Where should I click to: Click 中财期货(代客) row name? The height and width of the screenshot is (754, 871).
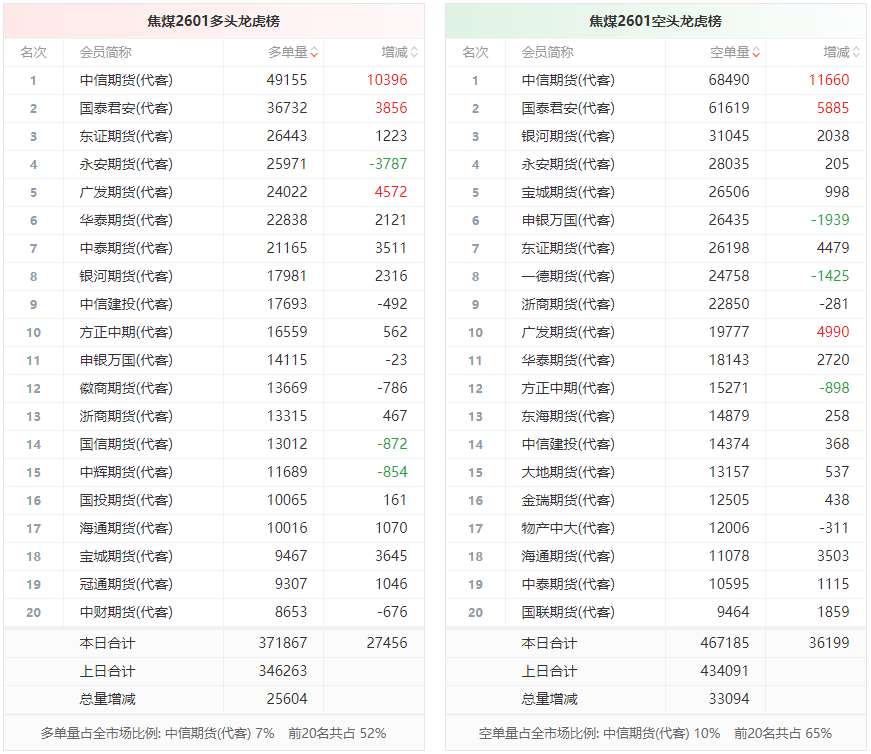126,612
